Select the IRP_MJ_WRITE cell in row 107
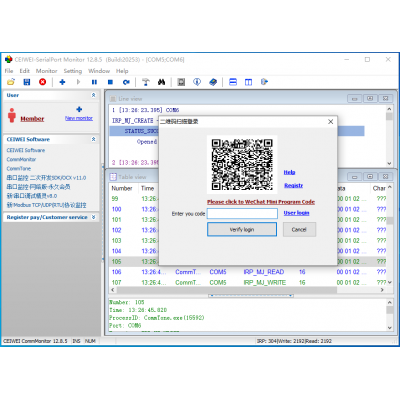Viewport: 400px width, 400px height. pos(265,283)
